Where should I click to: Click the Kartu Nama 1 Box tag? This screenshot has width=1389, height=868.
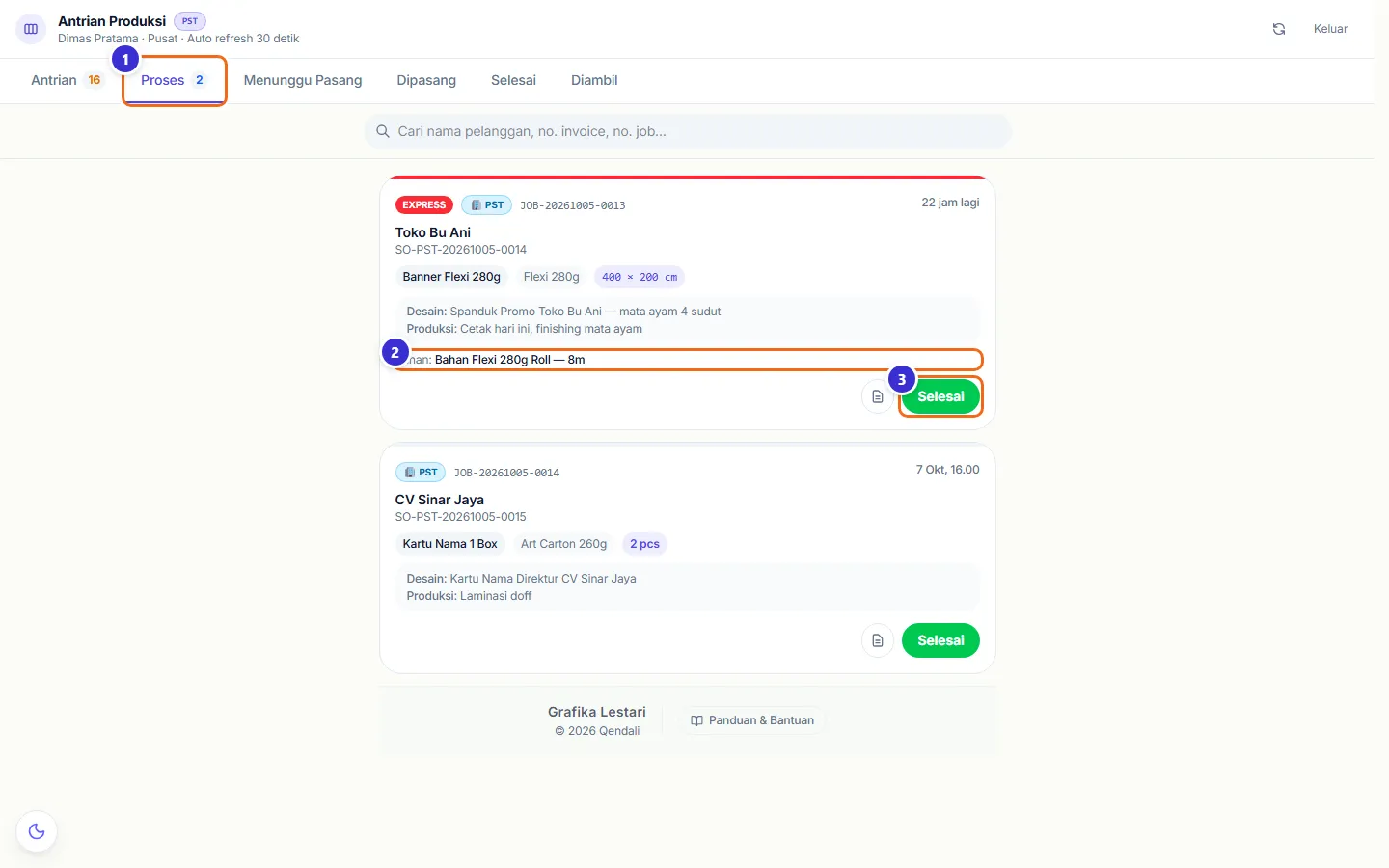(450, 544)
